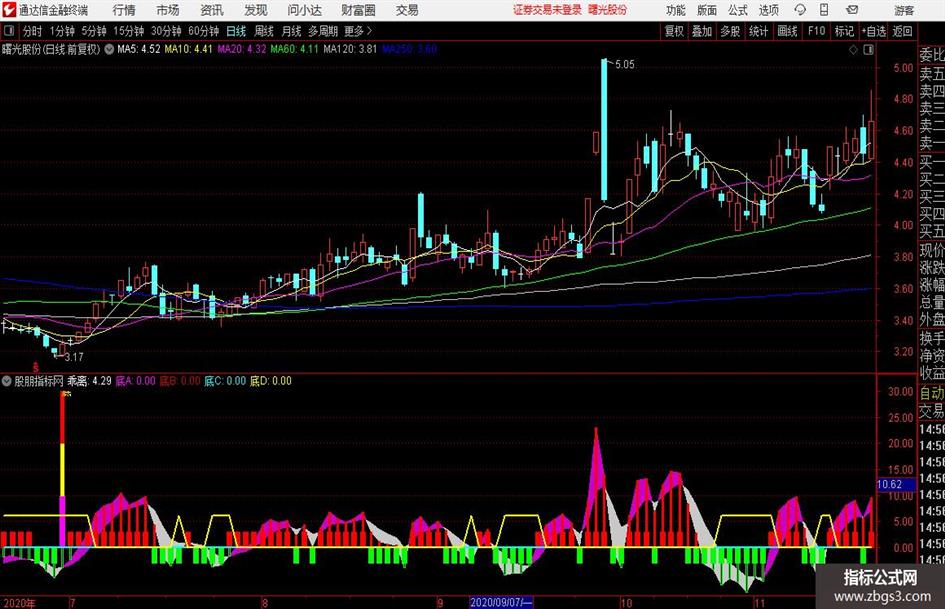945x609 pixels.
Task: Click the MA10: 4.41 indicator label
Action: coord(189,49)
